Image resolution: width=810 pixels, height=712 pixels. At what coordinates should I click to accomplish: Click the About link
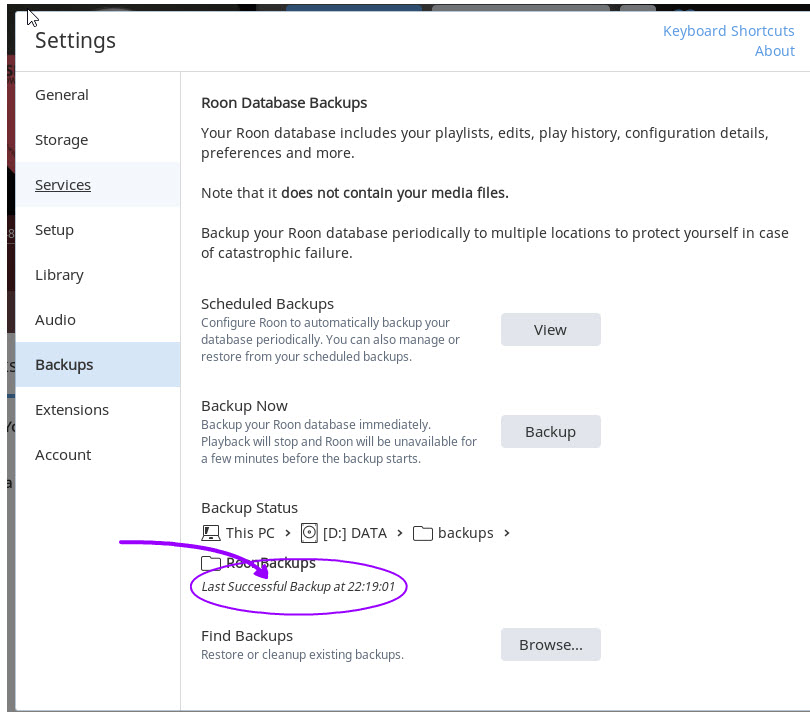774,51
